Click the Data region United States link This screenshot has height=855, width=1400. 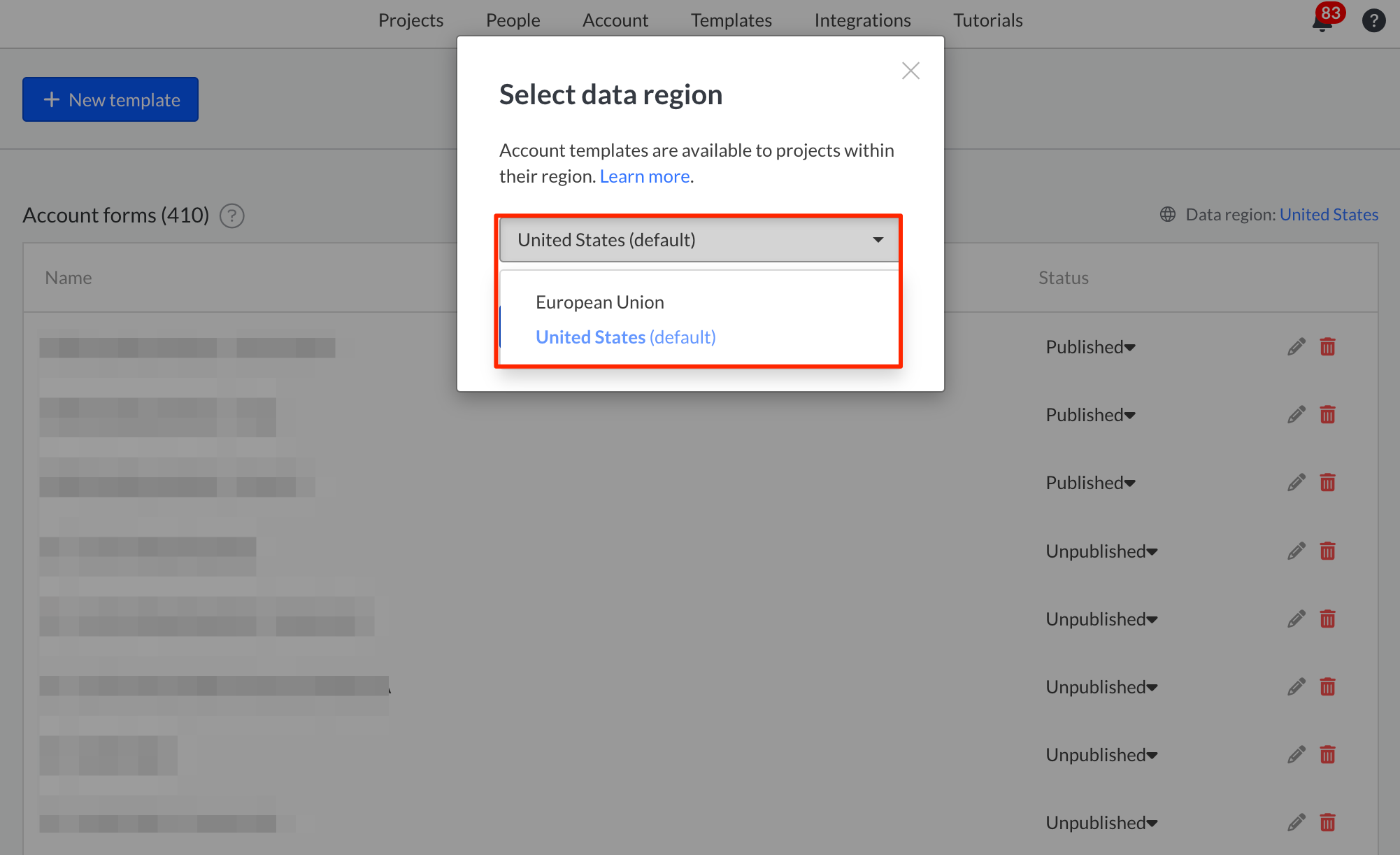click(1329, 215)
